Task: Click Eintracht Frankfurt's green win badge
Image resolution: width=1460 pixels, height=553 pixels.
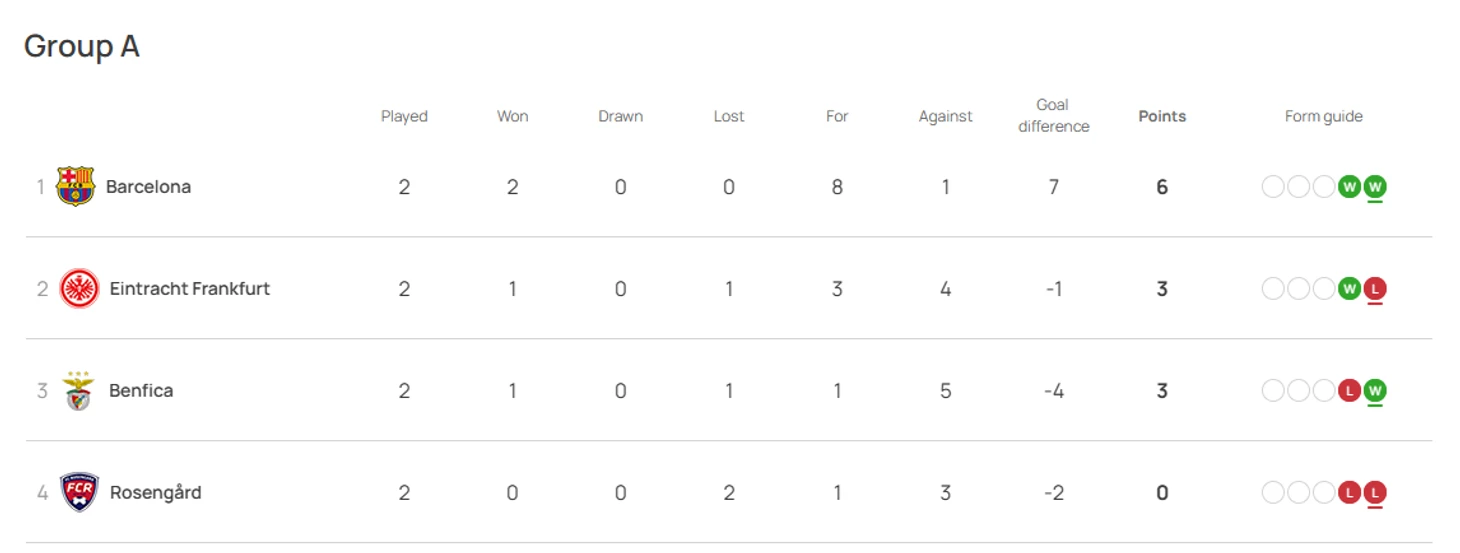Action: 1349,289
